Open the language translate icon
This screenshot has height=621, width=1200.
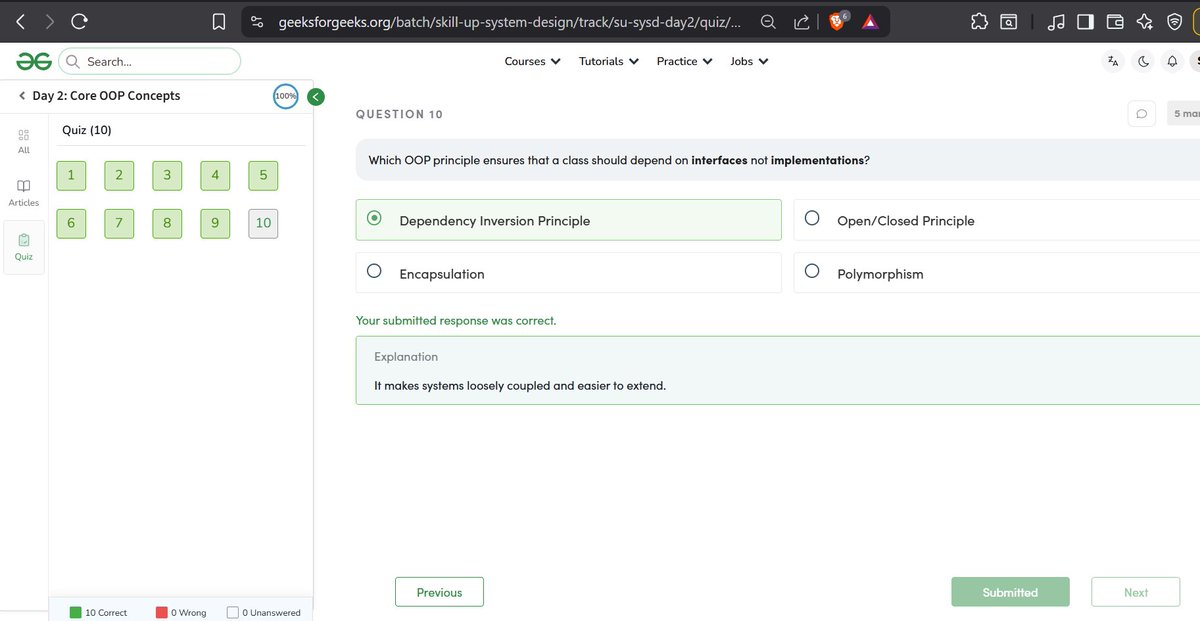click(1113, 61)
